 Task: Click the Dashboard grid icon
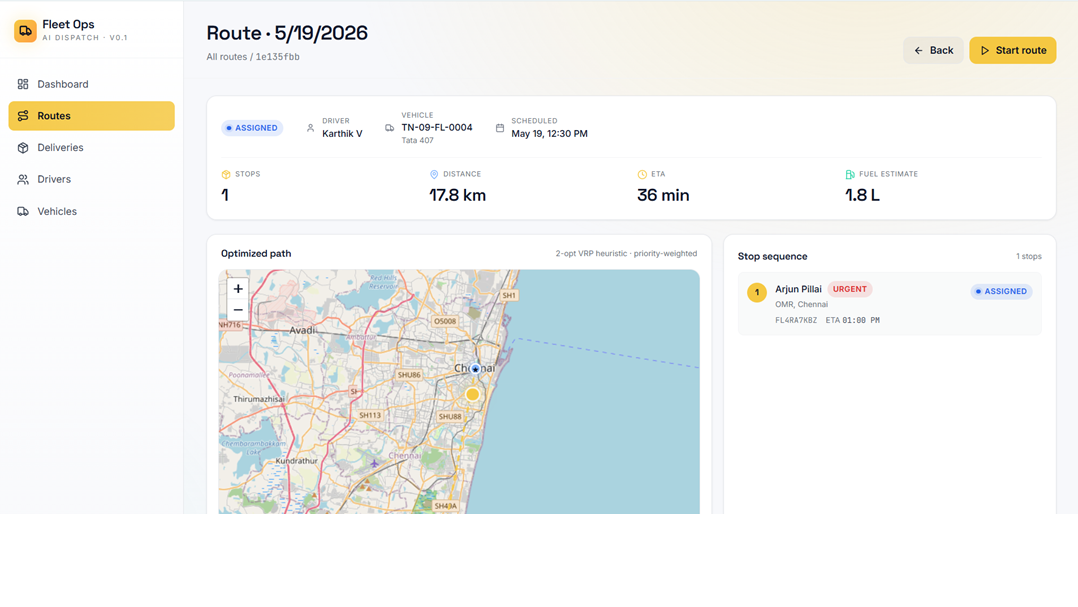tap(23, 84)
